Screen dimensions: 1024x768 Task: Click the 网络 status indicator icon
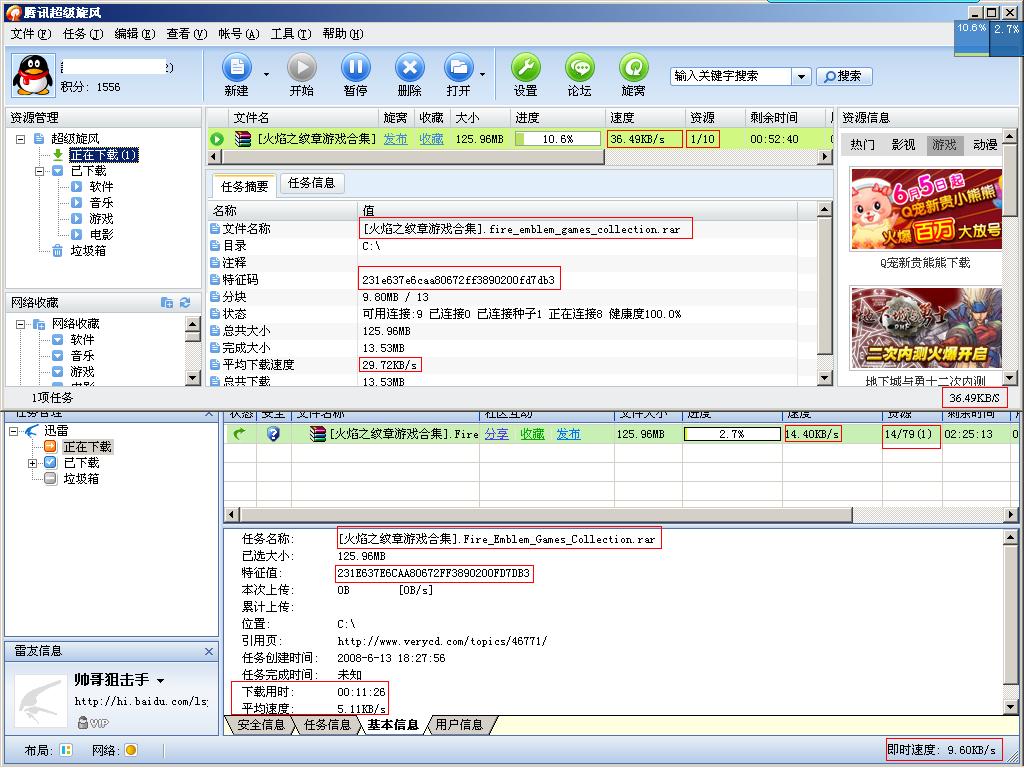pyautogui.click(x=131, y=750)
